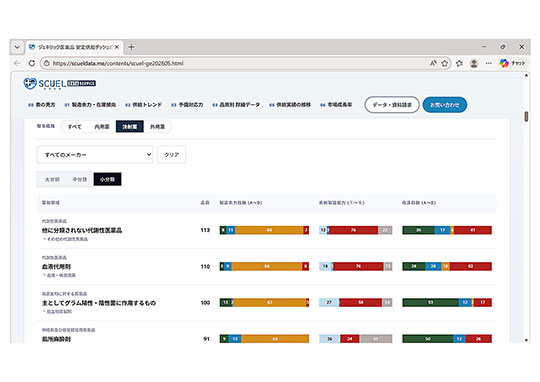Click the データ・資料請求 button
This screenshot has height=382, width=540.
[392, 105]
